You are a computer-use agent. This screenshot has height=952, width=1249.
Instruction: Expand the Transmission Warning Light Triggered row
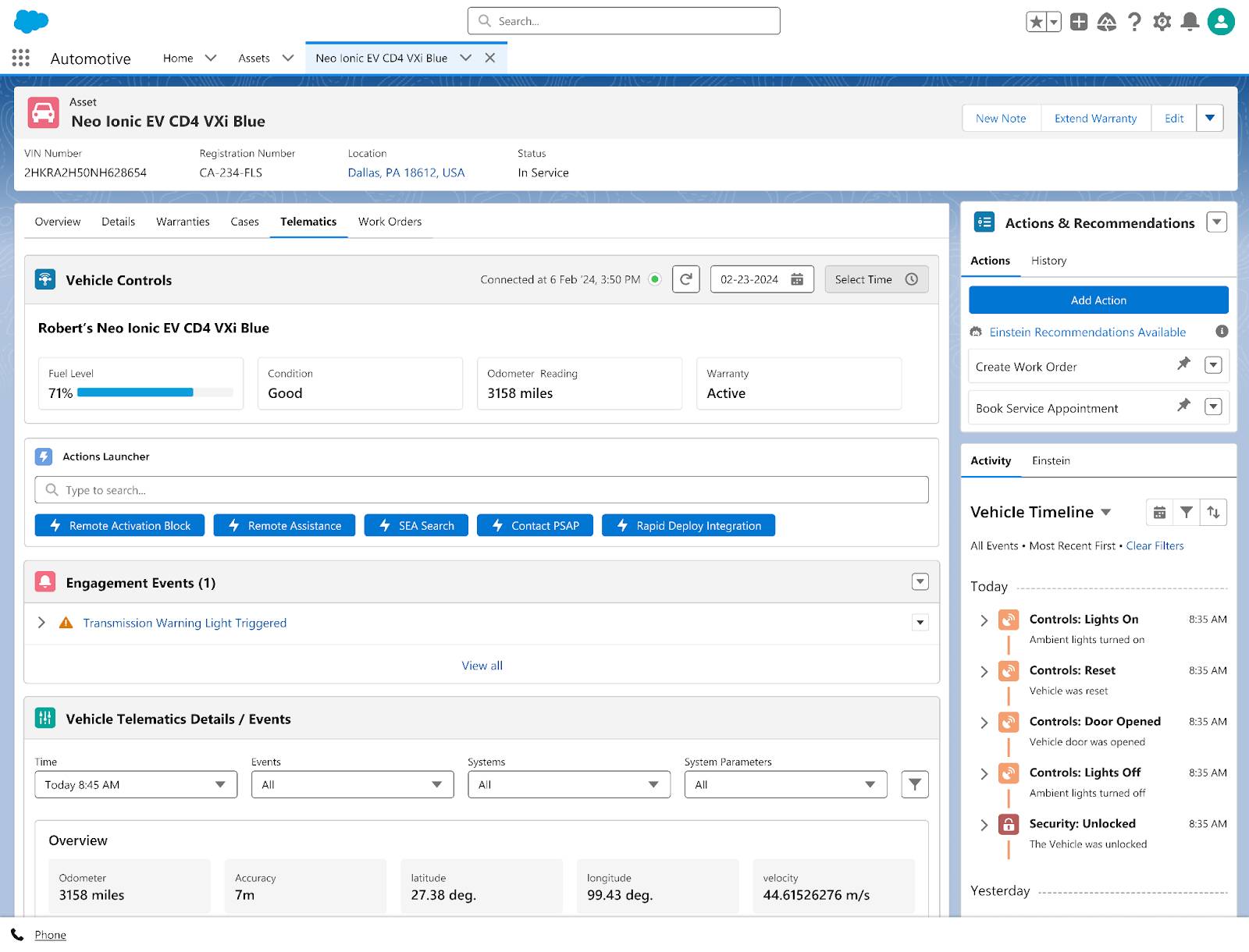(42, 623)
